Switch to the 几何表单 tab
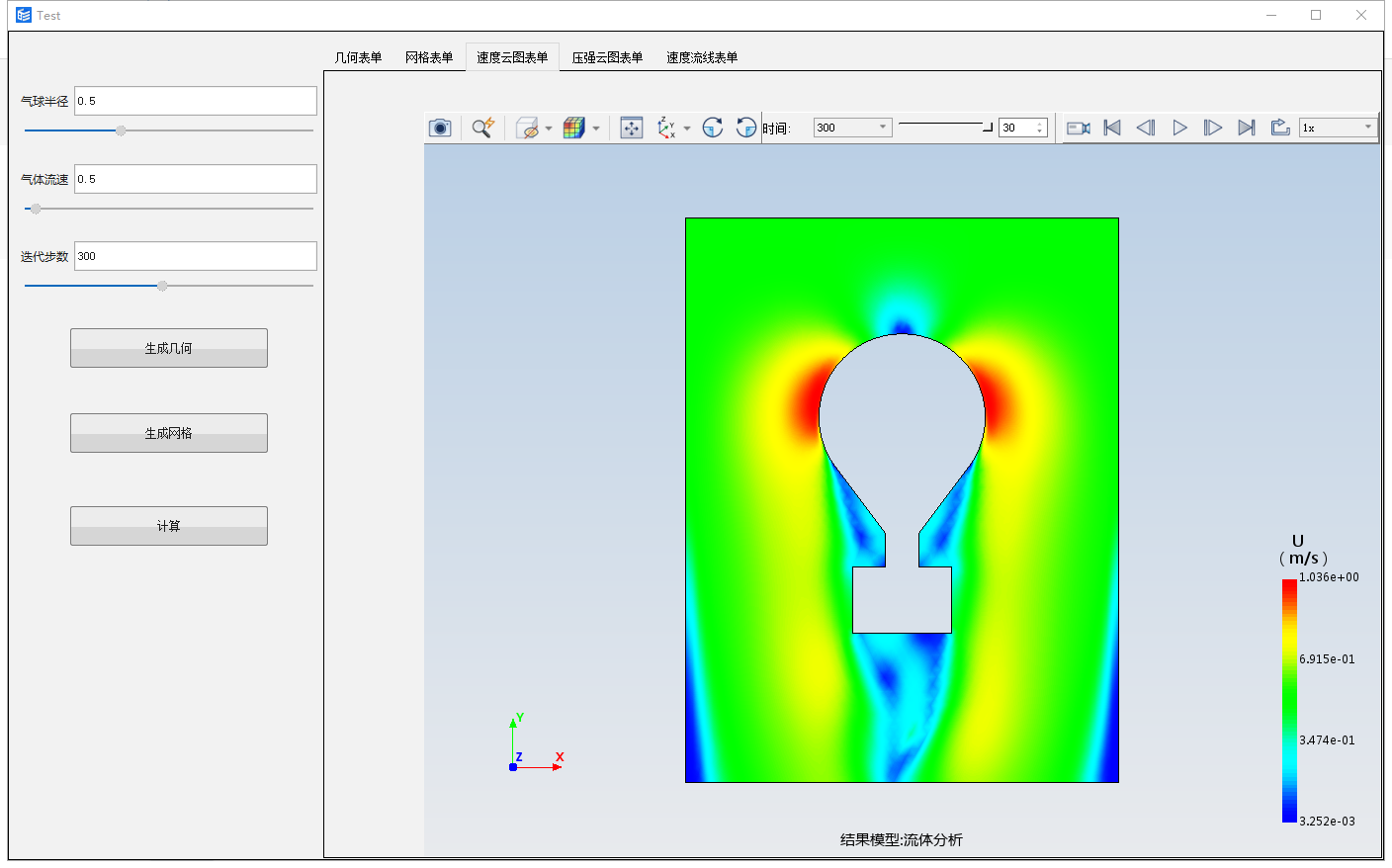 click(x=358, y=57)
